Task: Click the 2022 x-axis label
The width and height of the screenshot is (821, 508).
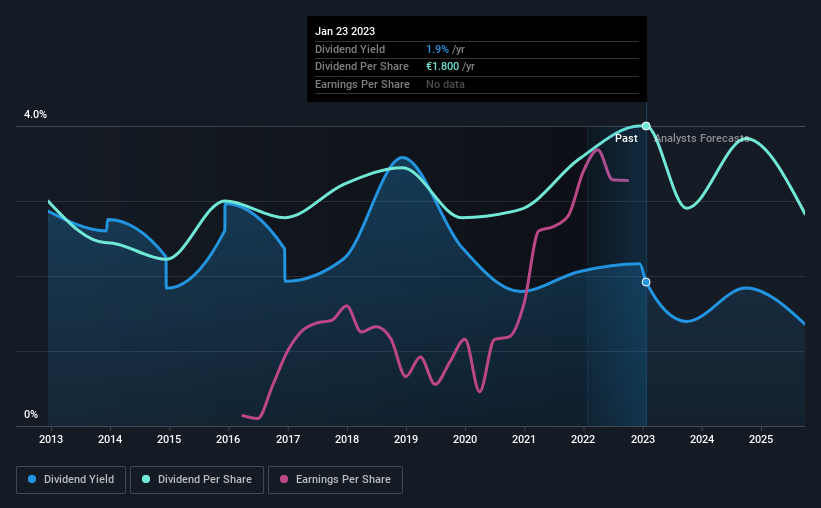Action: (x=583, y=439)
